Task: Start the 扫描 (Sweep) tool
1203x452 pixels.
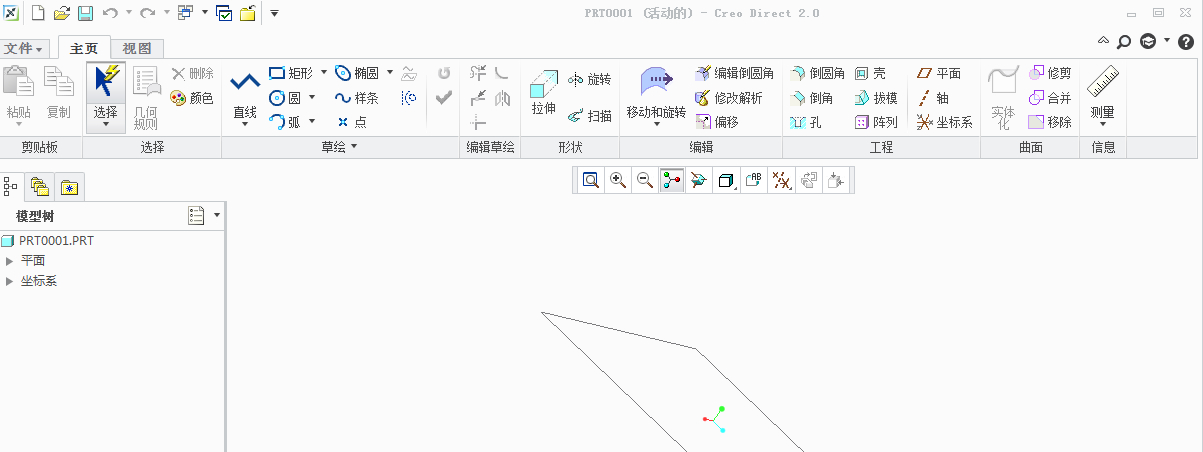Action: pos(590,116)
